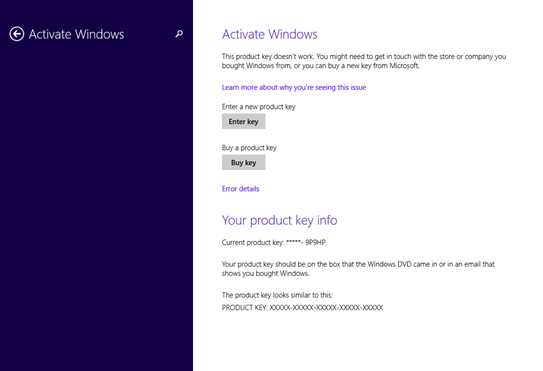Open the Error details link
543x371 pixels.
click(240, 189)
